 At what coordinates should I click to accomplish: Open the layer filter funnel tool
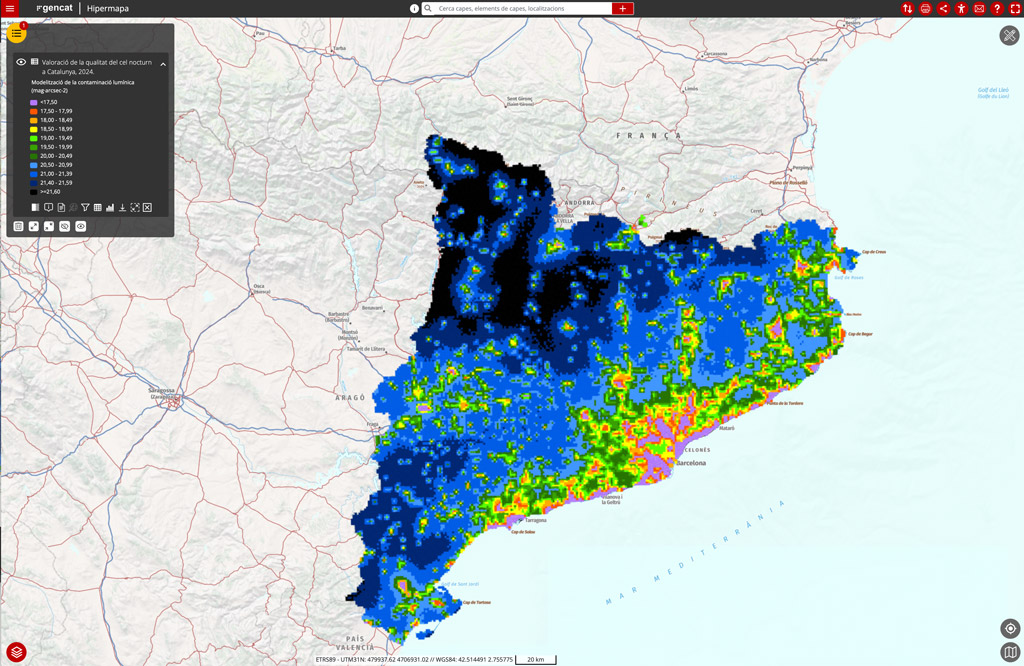pos(85,208)
